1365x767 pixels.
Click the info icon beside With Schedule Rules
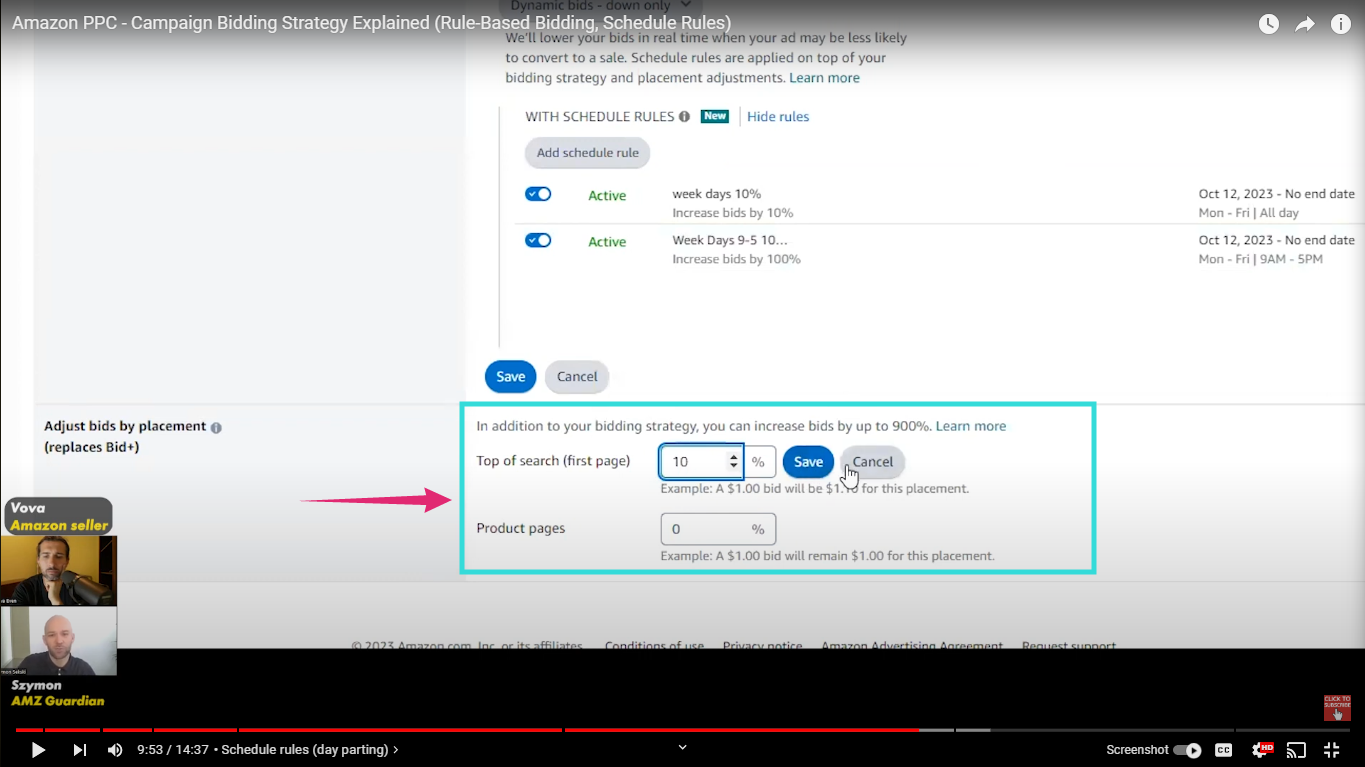click(684, 116)
